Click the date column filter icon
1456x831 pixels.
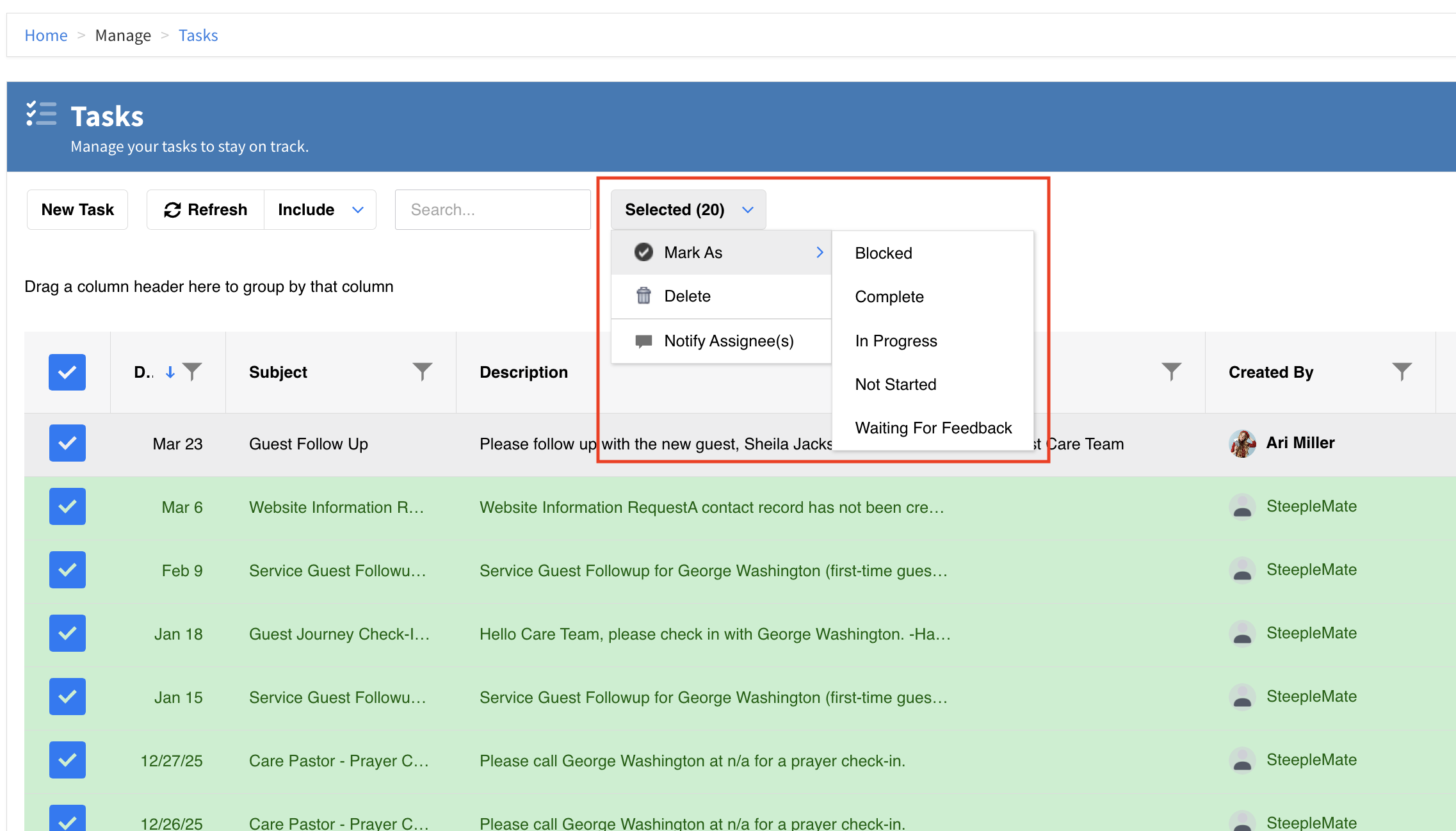[x=192, y=371]
